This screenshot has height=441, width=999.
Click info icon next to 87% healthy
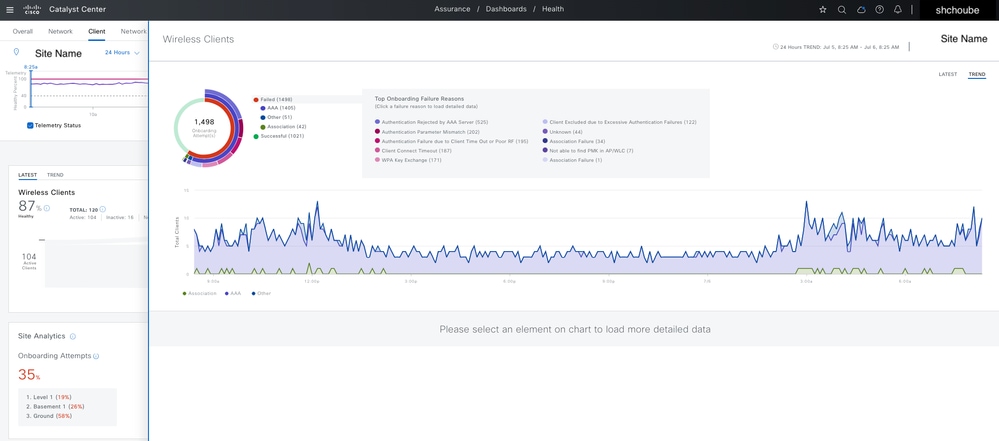47,208
